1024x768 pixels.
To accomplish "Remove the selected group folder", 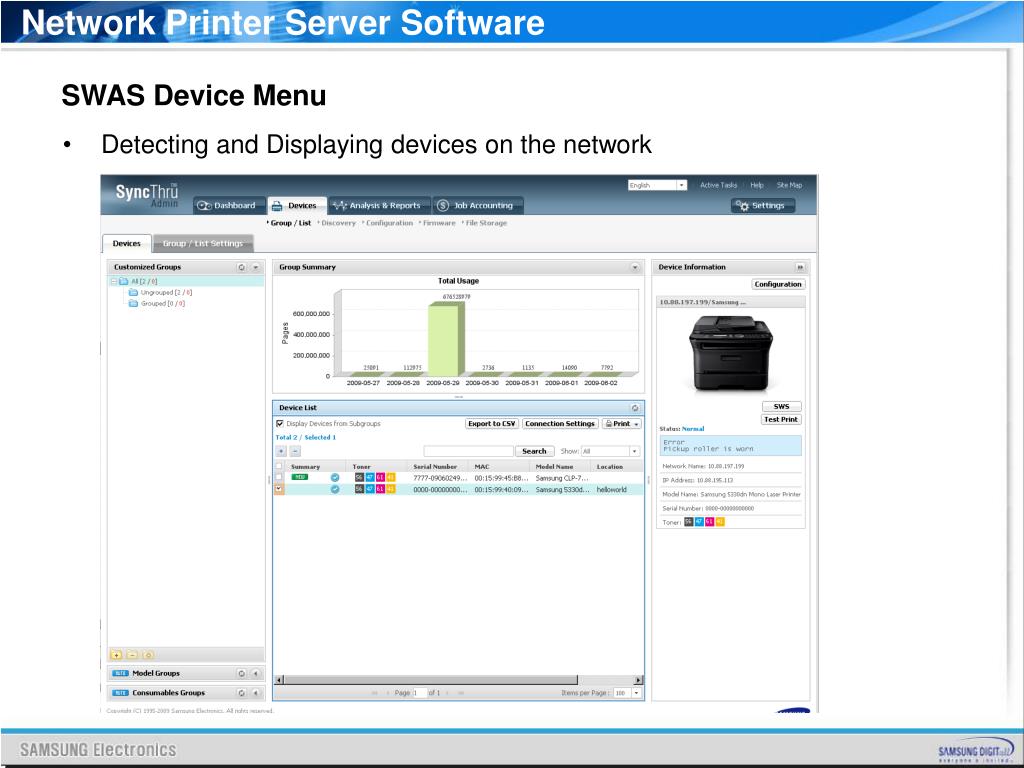I will 132,655.
